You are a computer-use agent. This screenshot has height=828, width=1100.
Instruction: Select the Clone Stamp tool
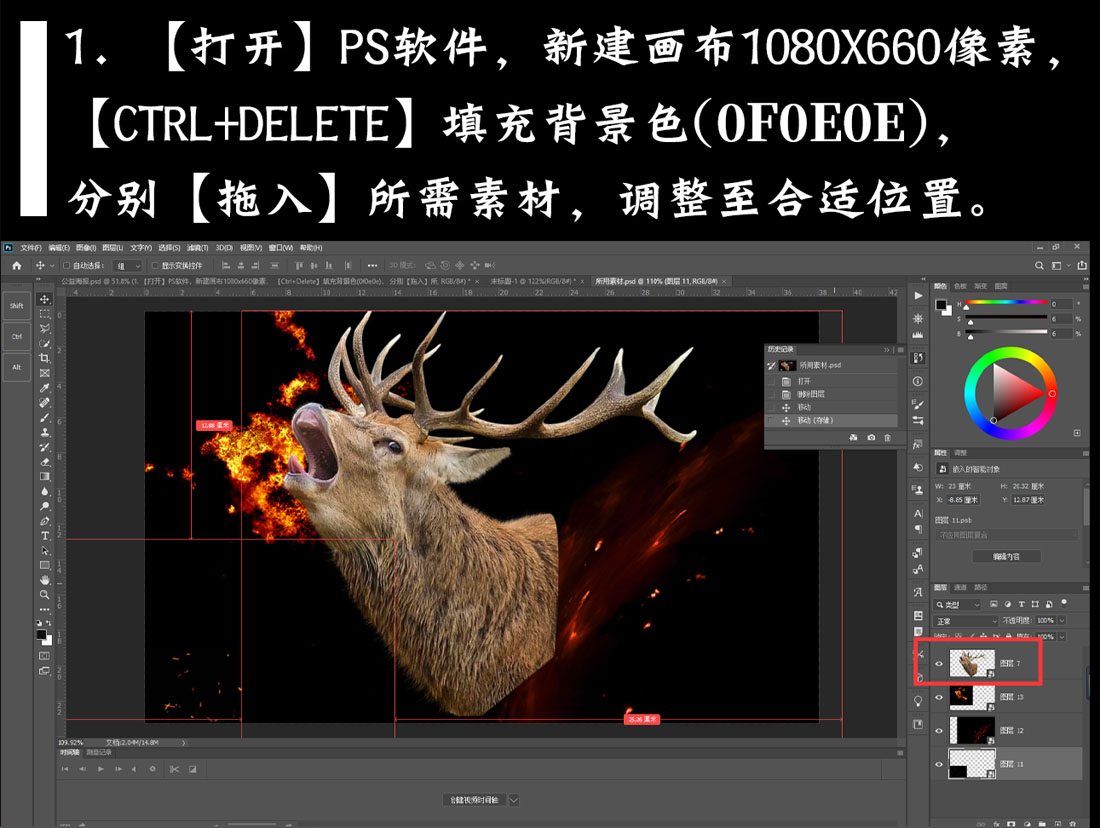point(44,432)
